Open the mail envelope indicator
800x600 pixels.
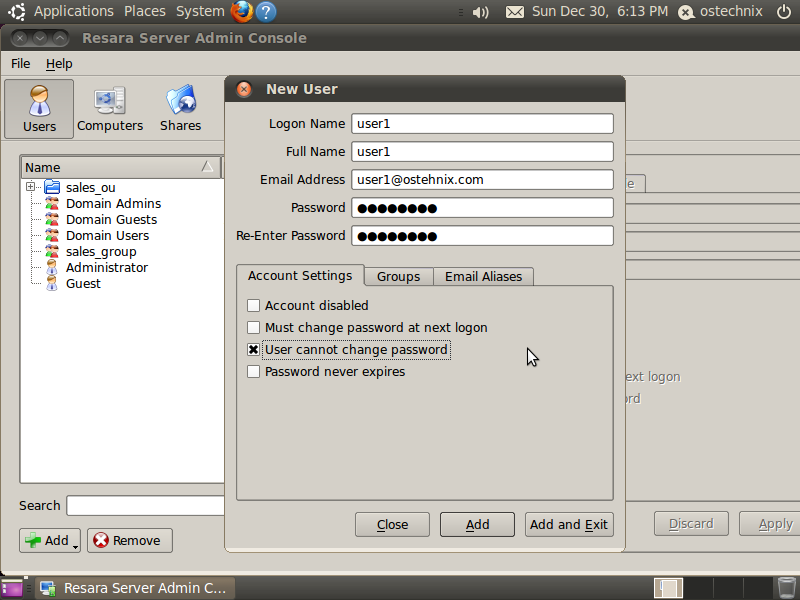[x=514, y=12]
